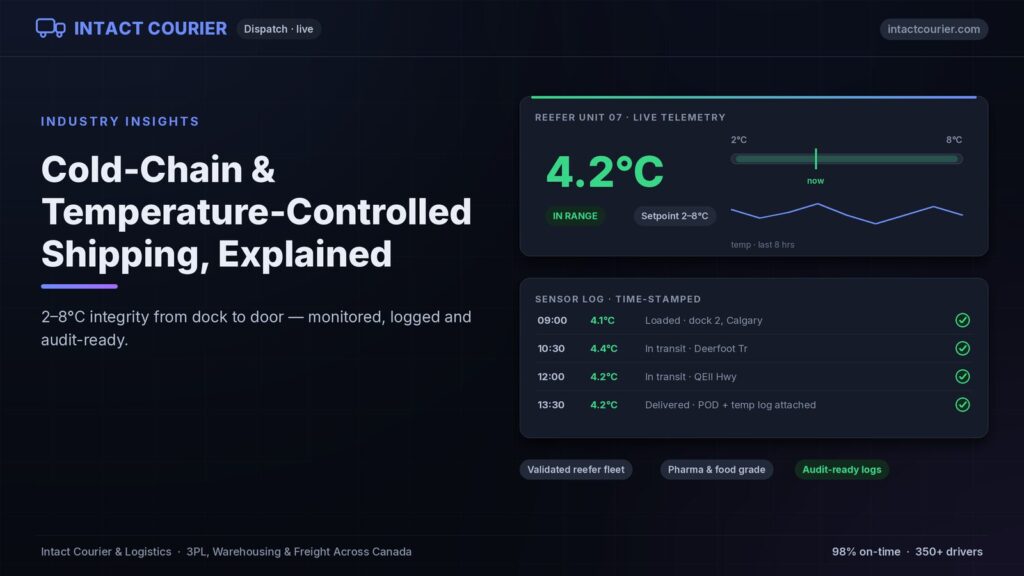
Task: Click the Cold-Chain headline text
Action: point(256,212)
